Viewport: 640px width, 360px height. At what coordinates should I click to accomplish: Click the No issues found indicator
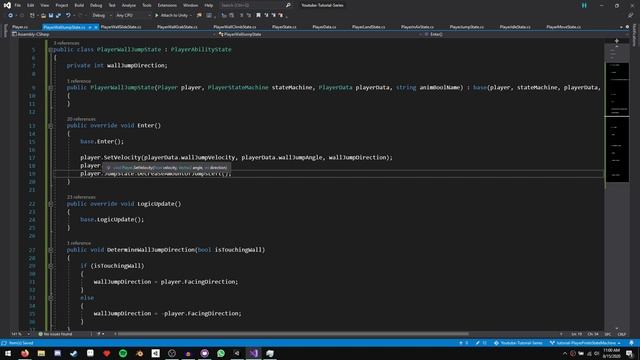click(55, 334)
